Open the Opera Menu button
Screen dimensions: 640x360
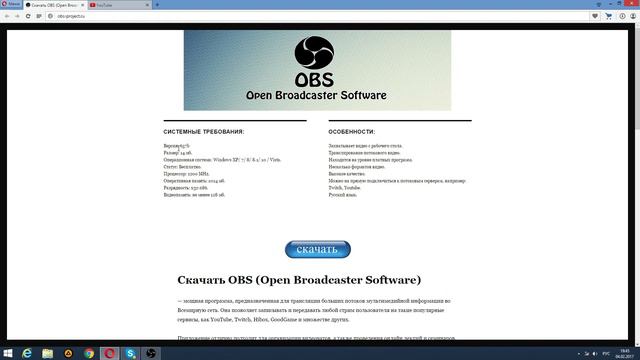[x=11, y=4]
